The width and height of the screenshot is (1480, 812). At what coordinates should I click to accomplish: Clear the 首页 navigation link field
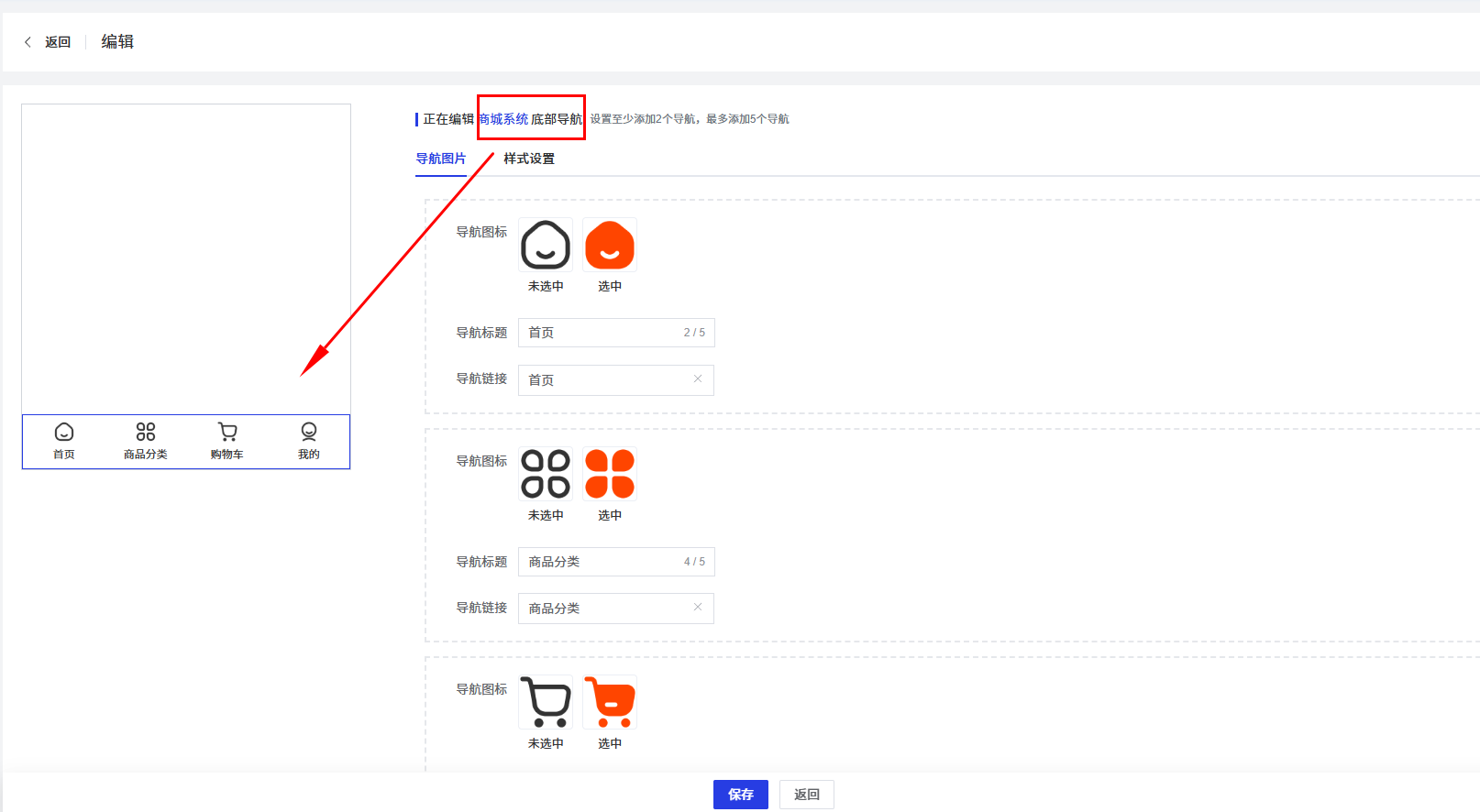coord(698,379)
